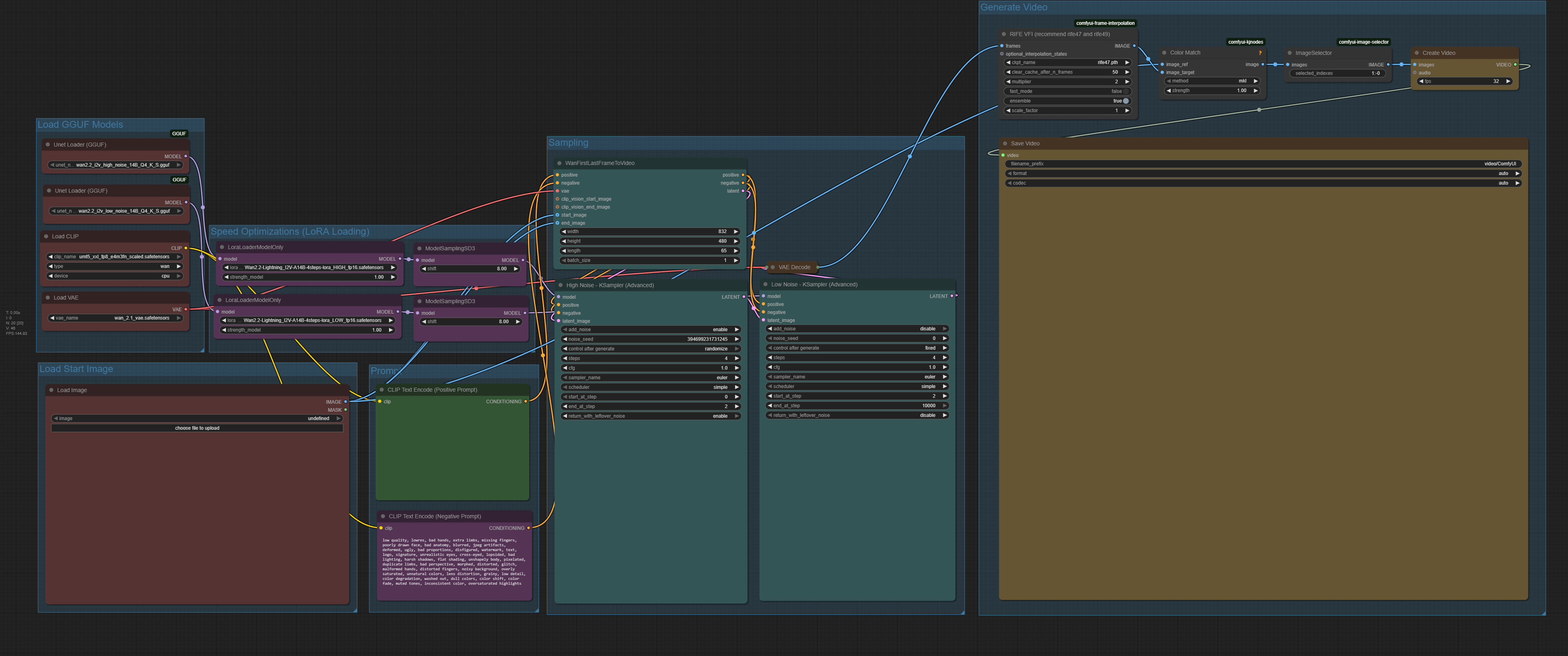Collapse the Unet Loader node with low_noise model

tap(49, 191)
